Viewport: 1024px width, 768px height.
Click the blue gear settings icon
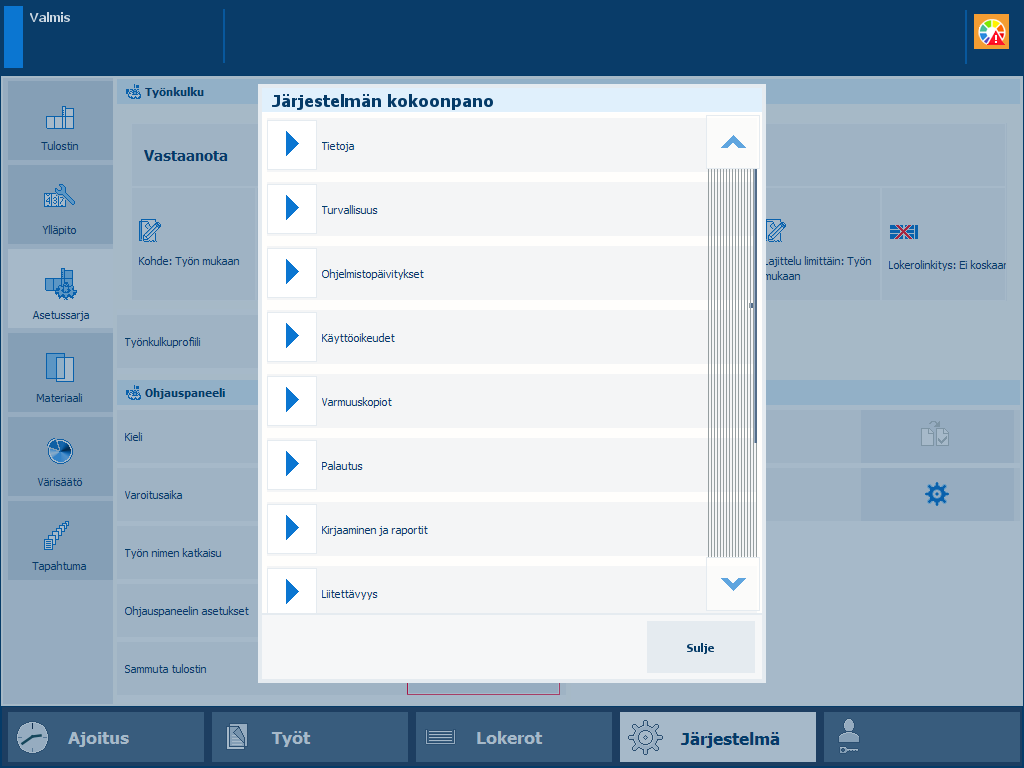coord(936,494)
